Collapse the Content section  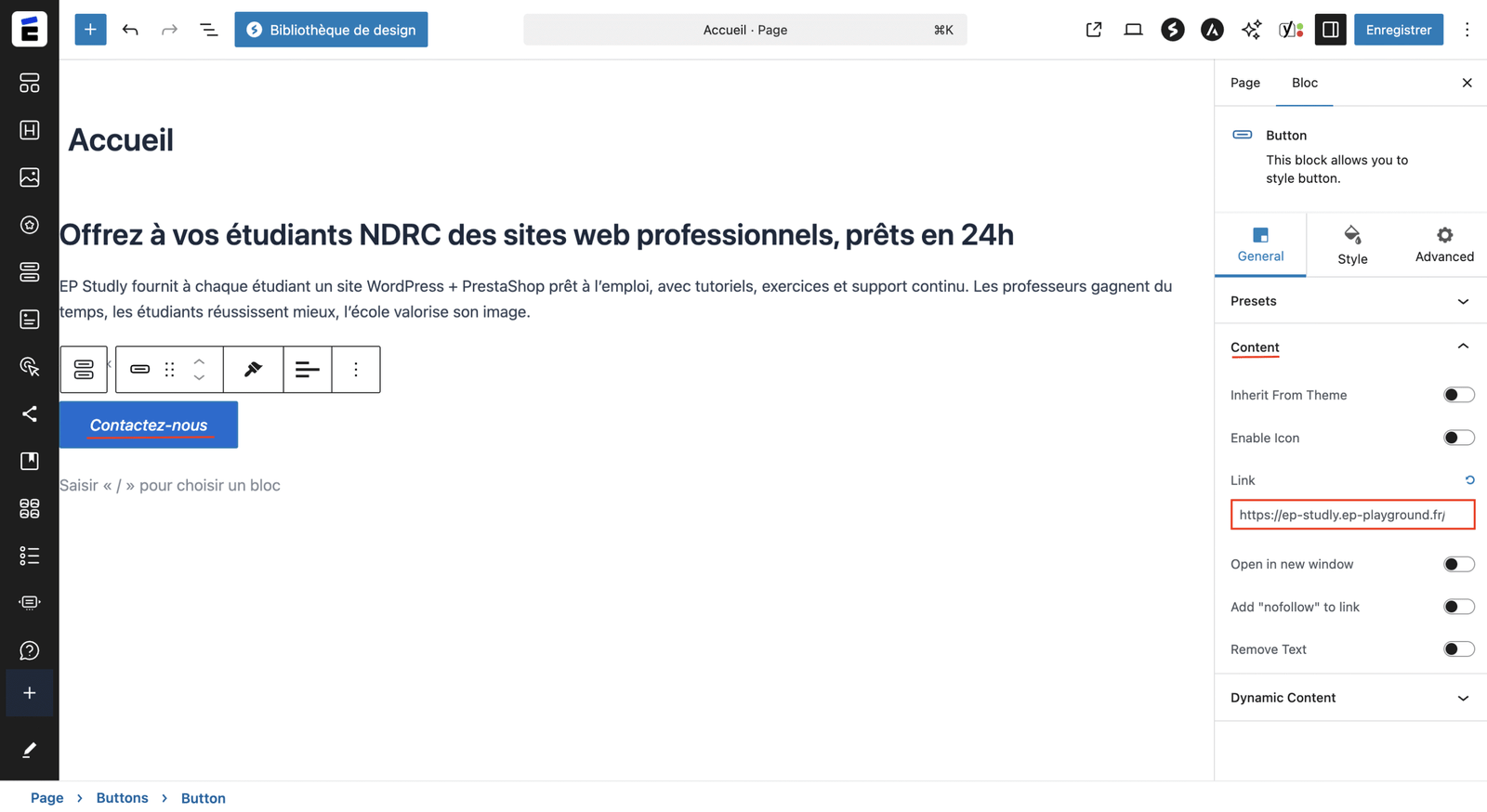coord(1462,347)
